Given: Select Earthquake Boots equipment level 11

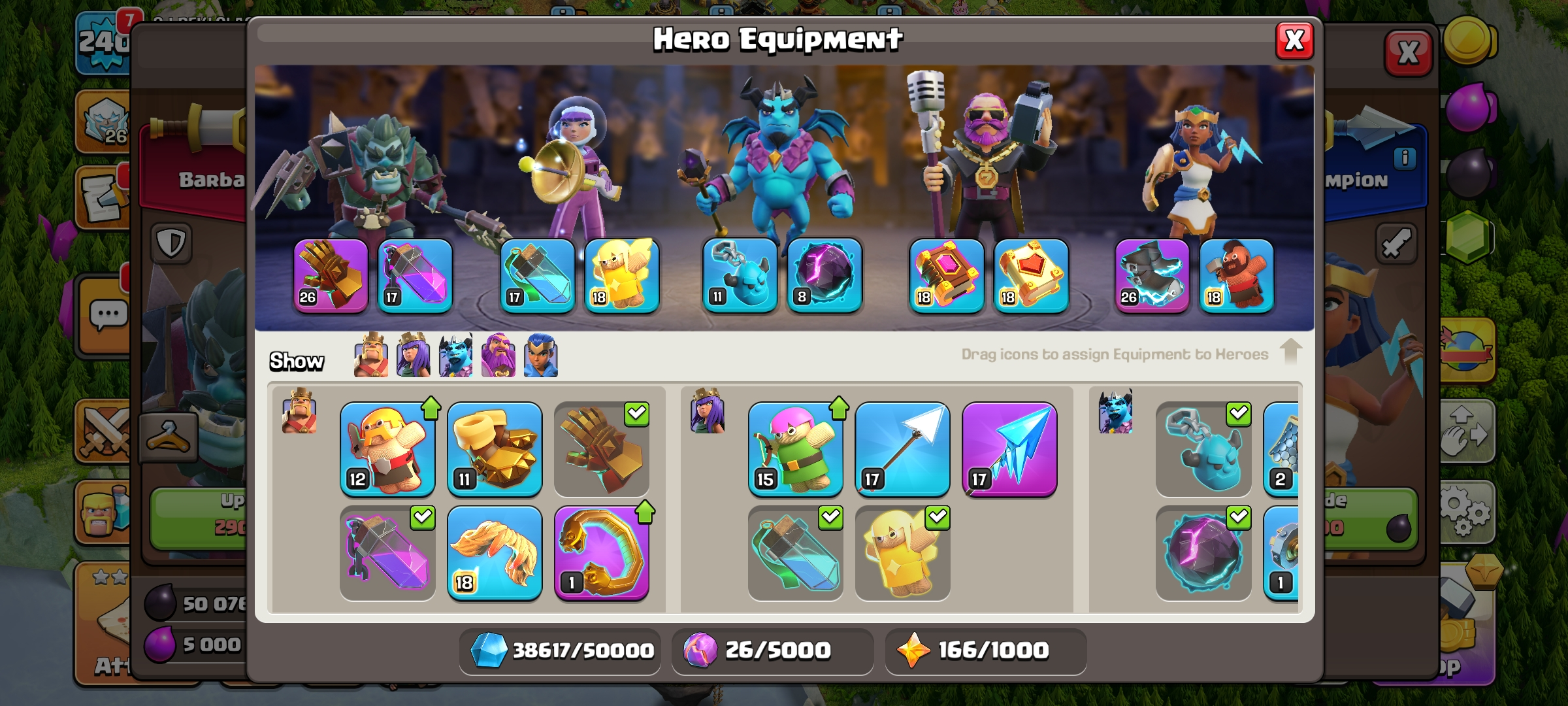Looking at the screenshot, I should click(495, 450).
